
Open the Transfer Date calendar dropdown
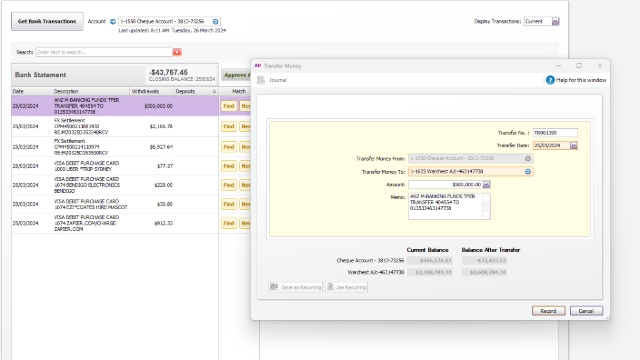pyautogui.click(x=573, y=146)
